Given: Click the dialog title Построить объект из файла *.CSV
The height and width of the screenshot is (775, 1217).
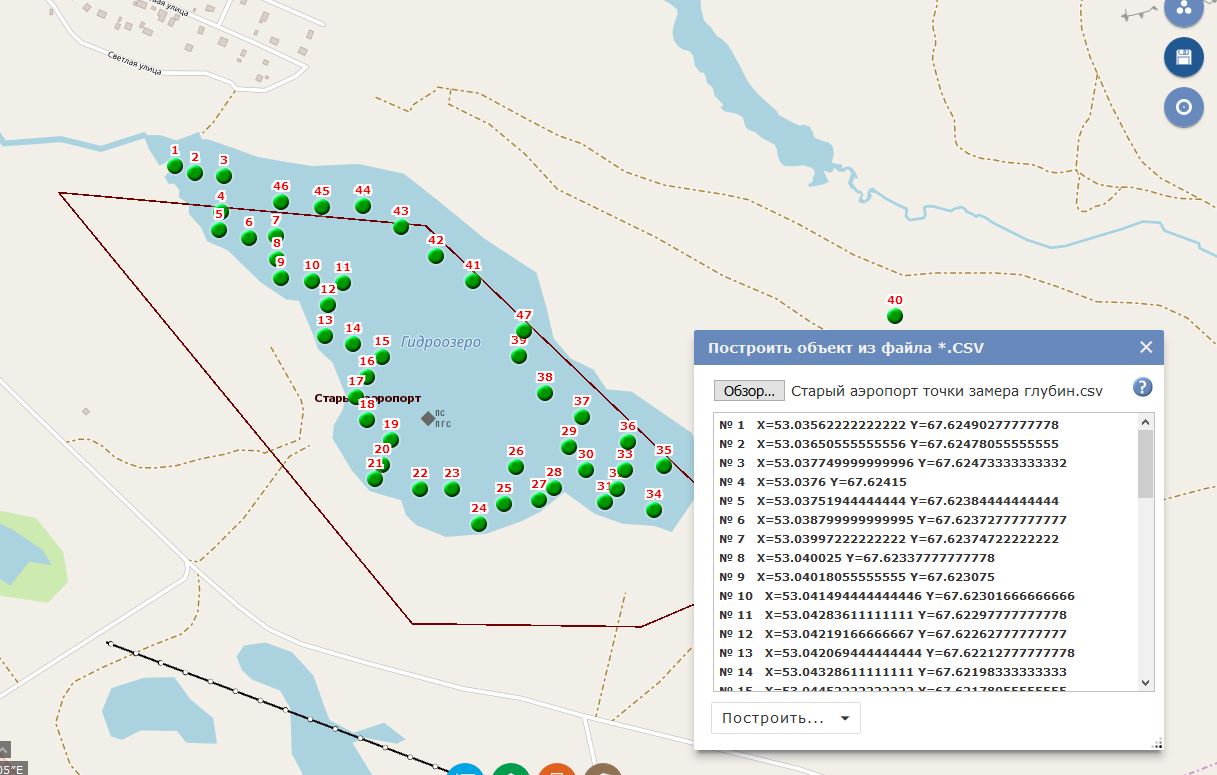Looking at the screenshot, I should [x=846, y=348].
